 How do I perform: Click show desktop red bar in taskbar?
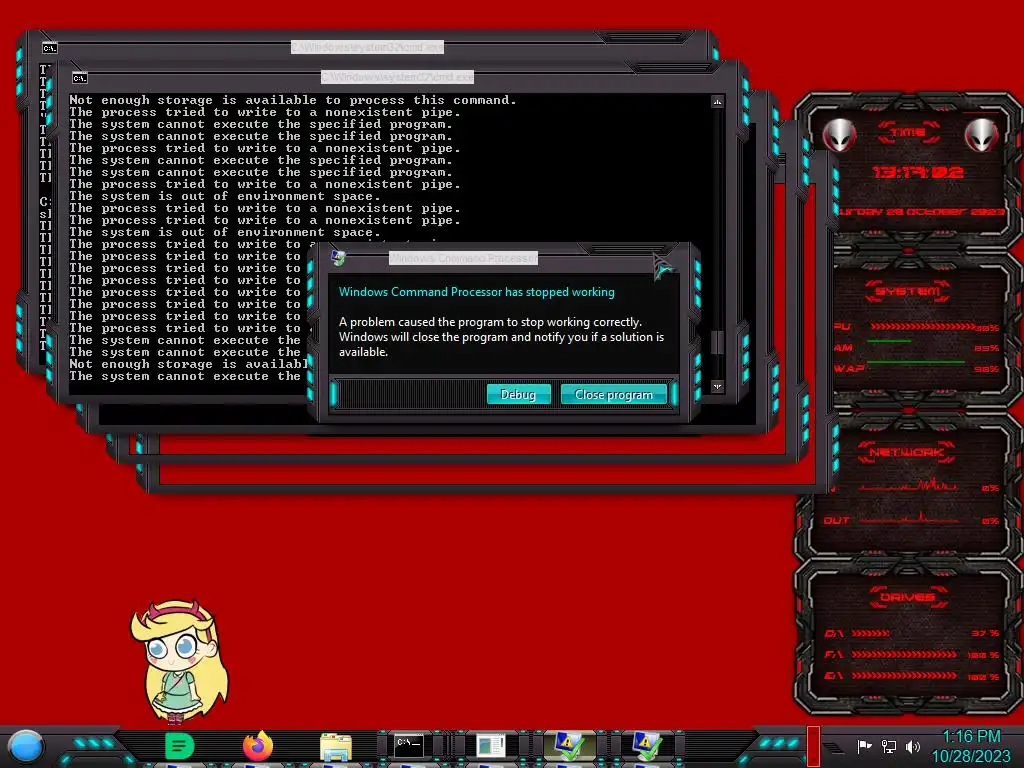(813, 746)
